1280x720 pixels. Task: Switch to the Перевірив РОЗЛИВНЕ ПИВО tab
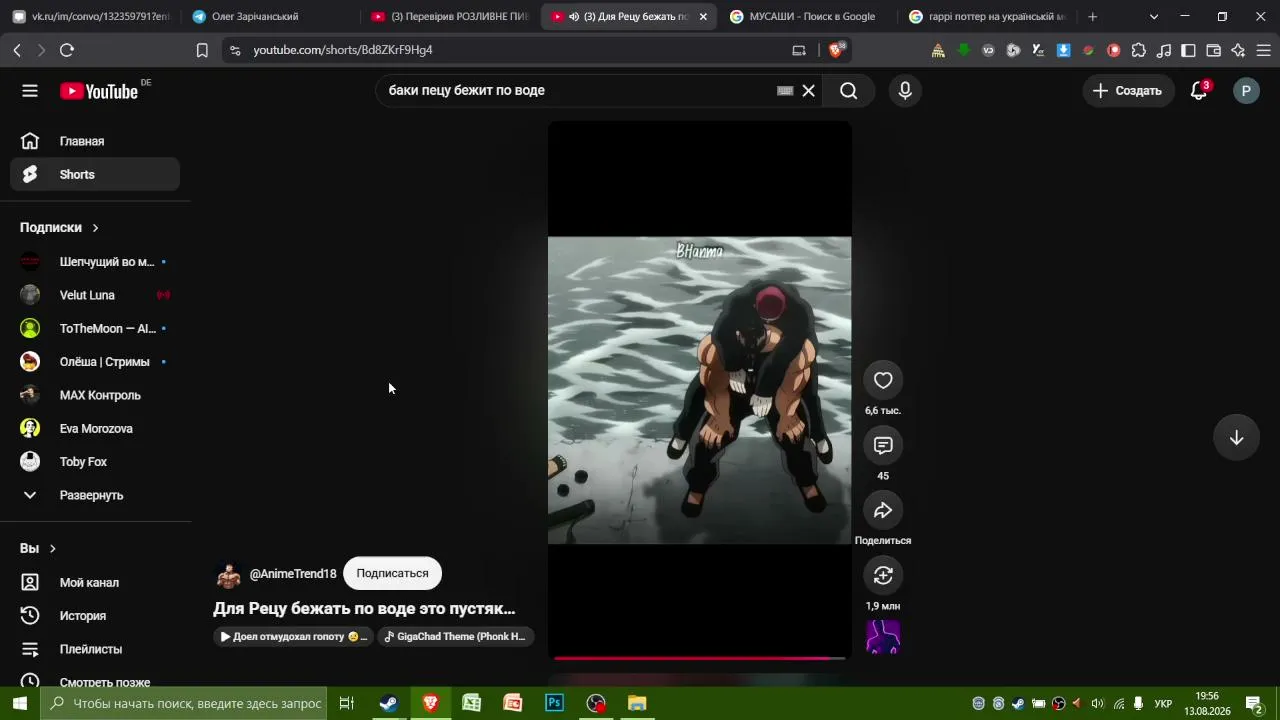point(449,17)
